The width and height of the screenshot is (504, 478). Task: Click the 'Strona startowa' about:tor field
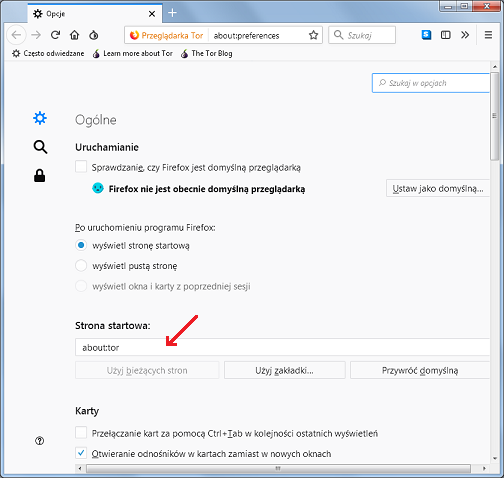click(x=282, y=347)
